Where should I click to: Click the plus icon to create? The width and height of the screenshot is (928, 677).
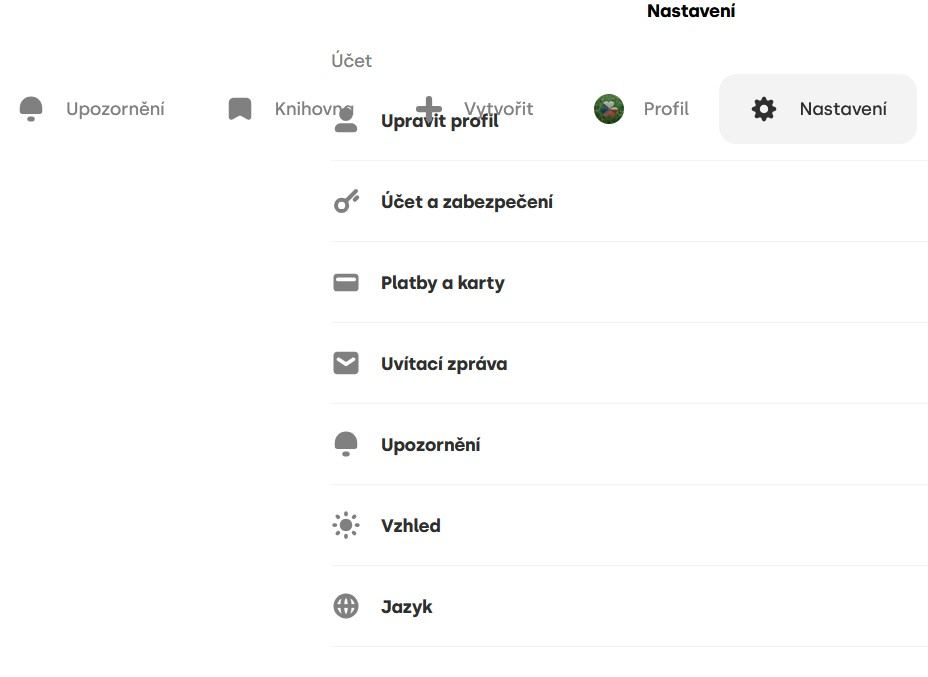[x=428, y=108]
